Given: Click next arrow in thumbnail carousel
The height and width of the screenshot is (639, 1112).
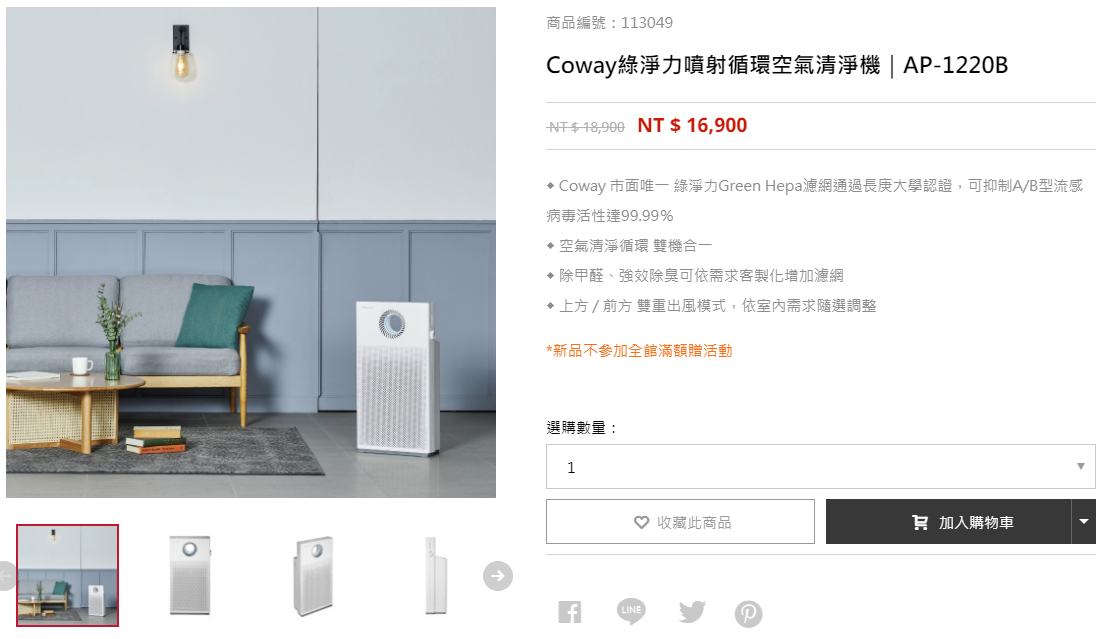Looking at the screenshot, I should tap(498, 576).
